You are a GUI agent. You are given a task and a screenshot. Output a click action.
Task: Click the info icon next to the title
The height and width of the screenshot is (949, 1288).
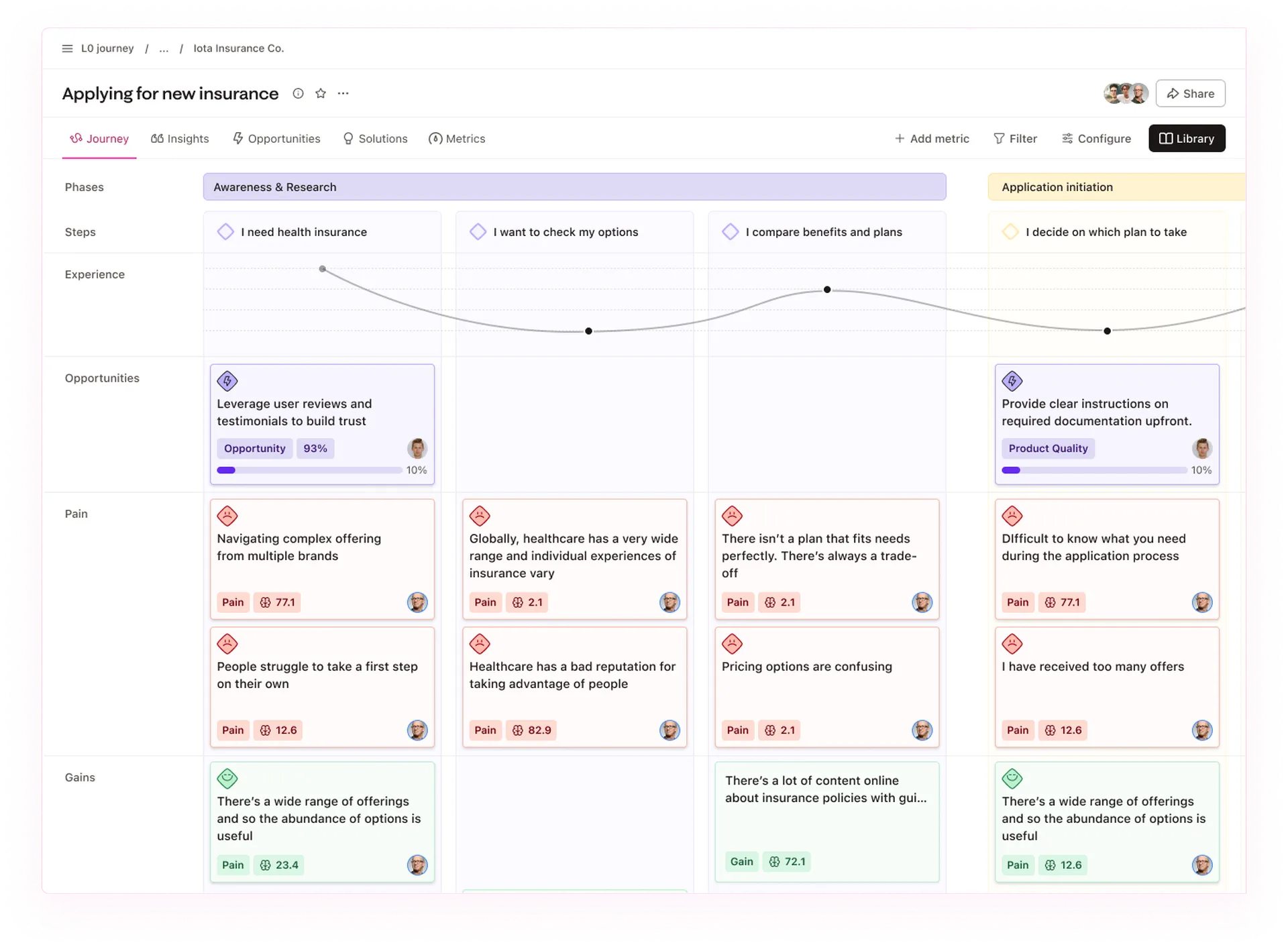(x=298, y=93)
